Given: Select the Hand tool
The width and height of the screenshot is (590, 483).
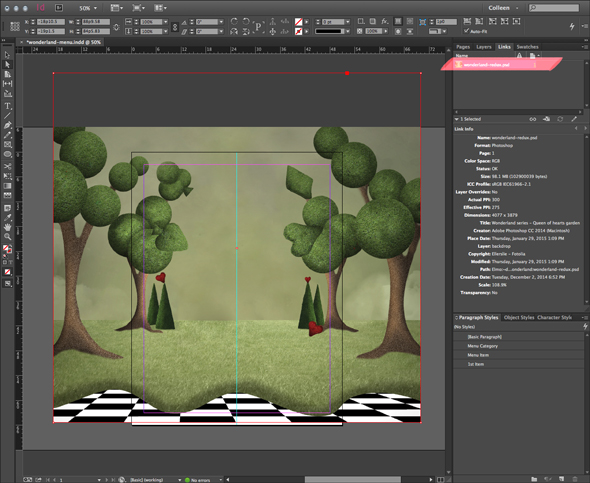Looking at the screenshot, I should click(x=7, y=227).
